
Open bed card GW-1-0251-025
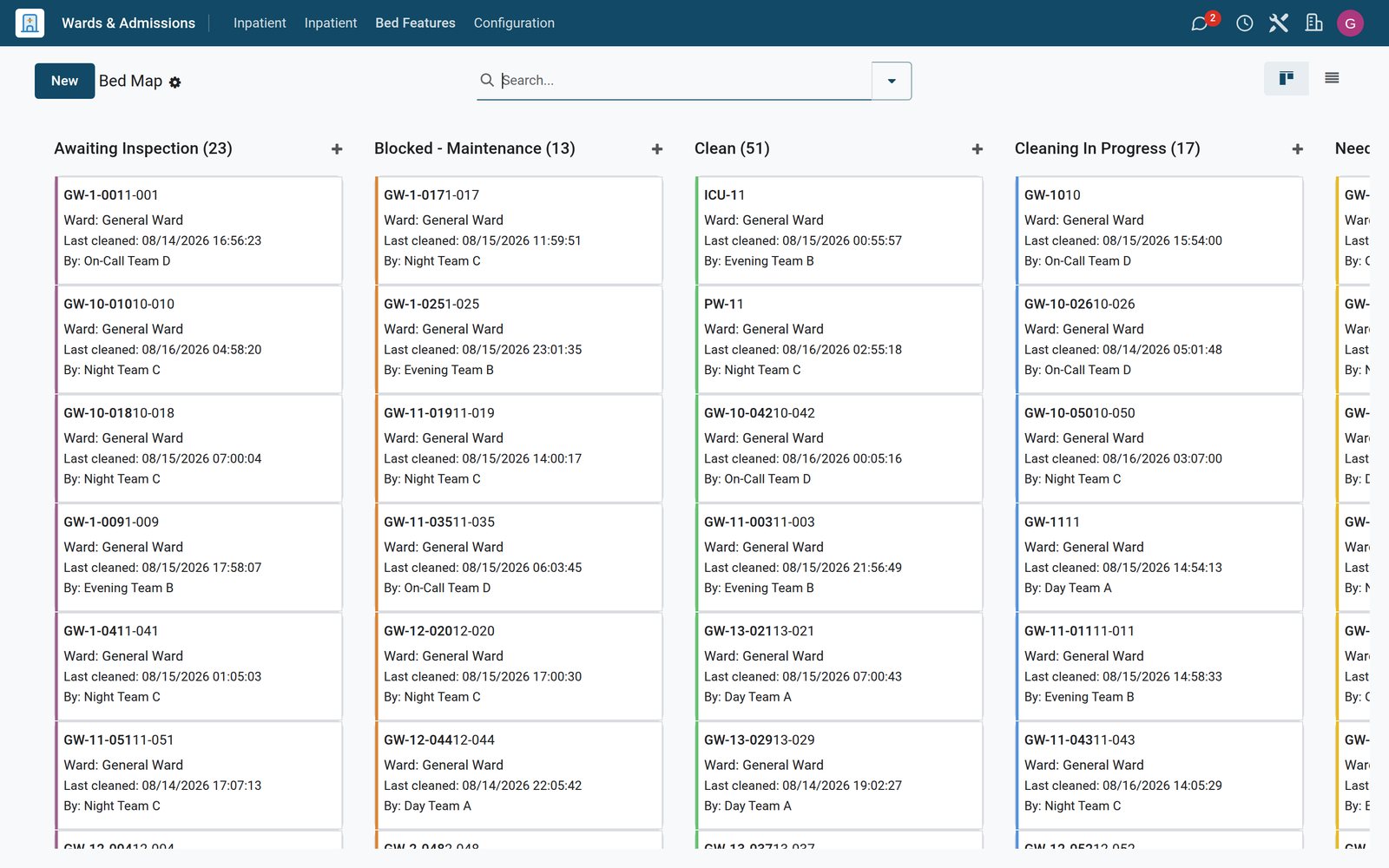(519, 339)
